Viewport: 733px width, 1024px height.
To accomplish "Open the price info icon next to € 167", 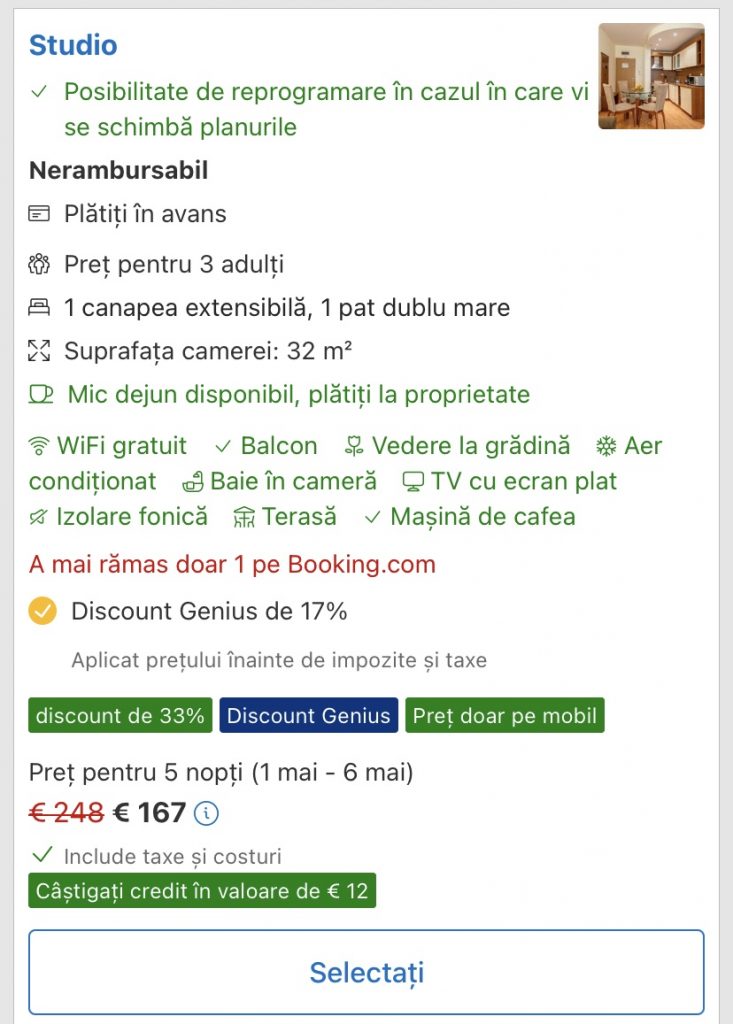I will (x=206, y=814).
